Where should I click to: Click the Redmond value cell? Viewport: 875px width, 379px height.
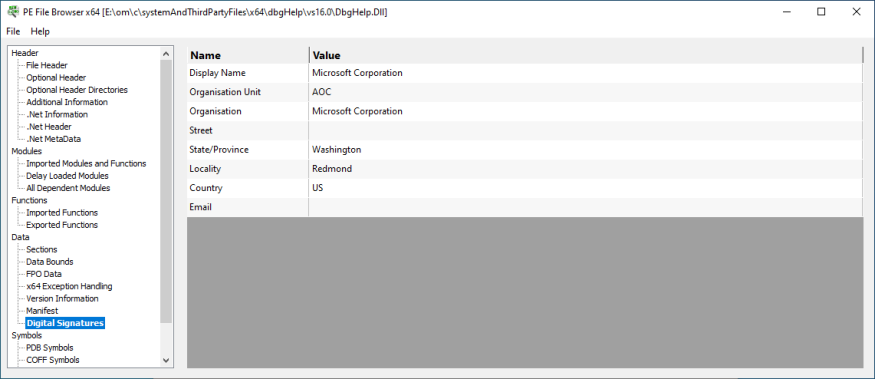(x=585, y=169)
